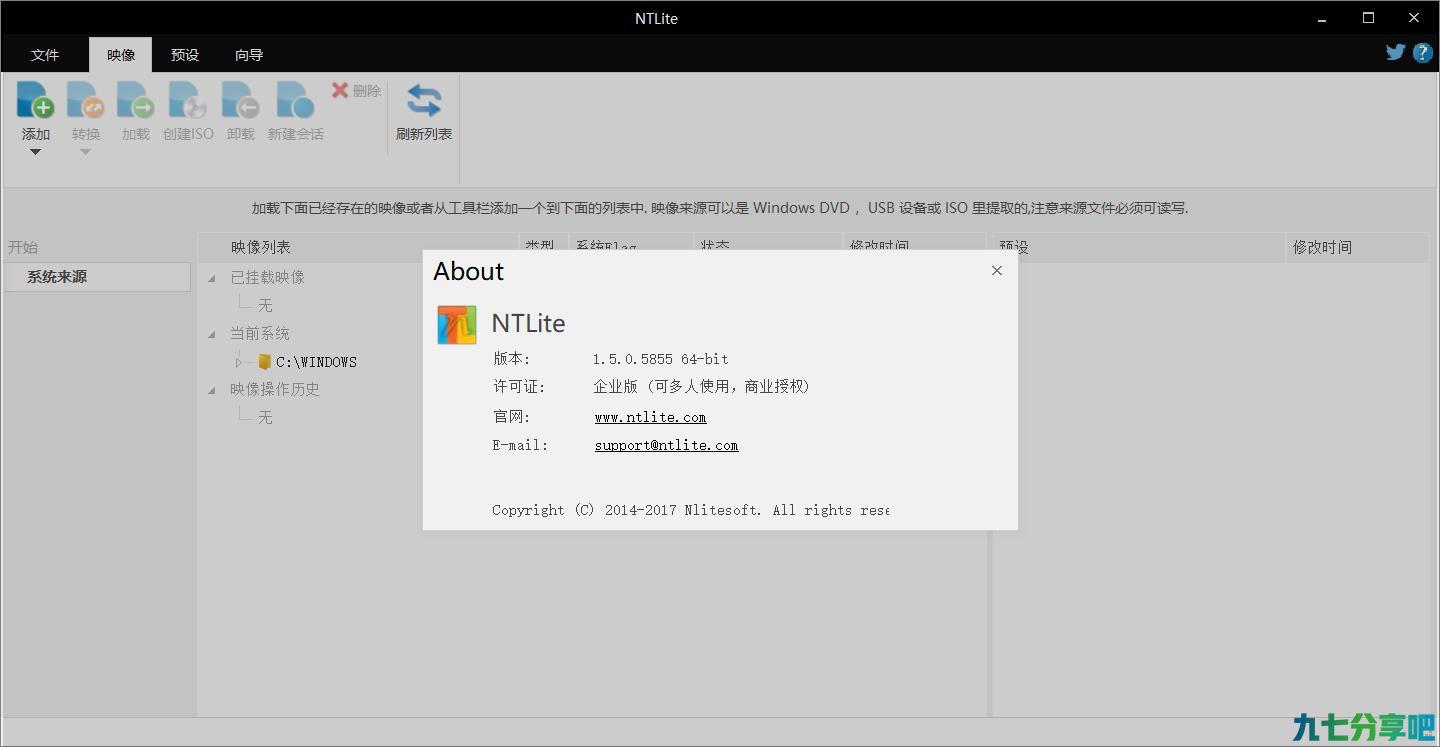
Task: Click the right panel 修改时间 column header
Action: pos(1358,247)
